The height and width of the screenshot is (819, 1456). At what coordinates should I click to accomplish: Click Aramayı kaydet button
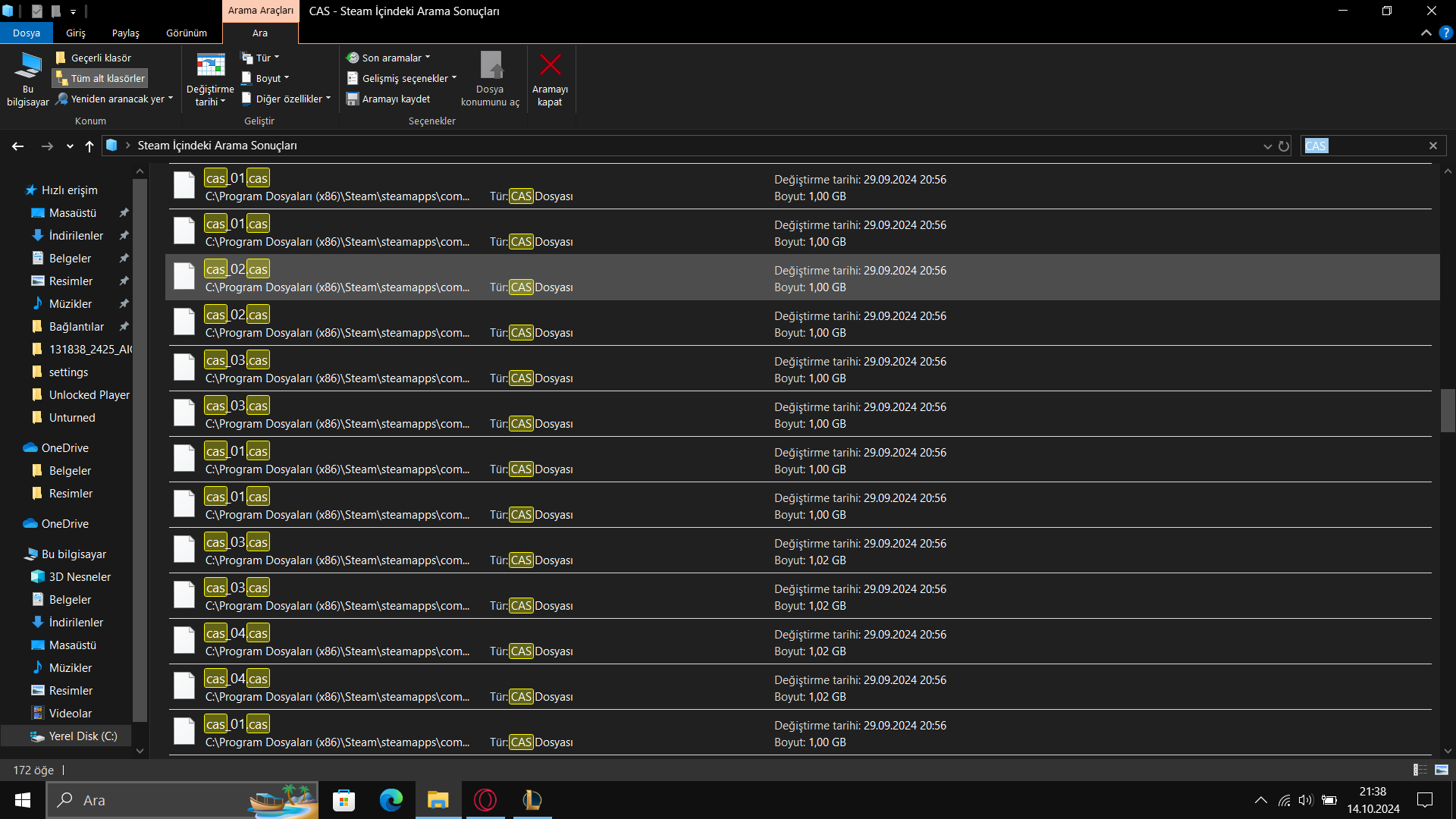(x=389, y=99)
